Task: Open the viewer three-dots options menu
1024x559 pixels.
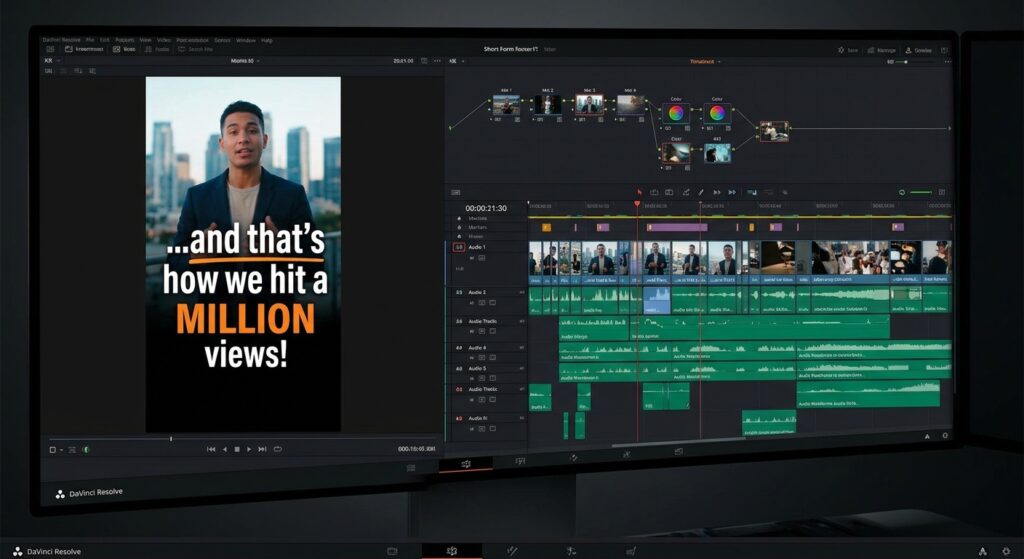Action: [x=437, y=61]
